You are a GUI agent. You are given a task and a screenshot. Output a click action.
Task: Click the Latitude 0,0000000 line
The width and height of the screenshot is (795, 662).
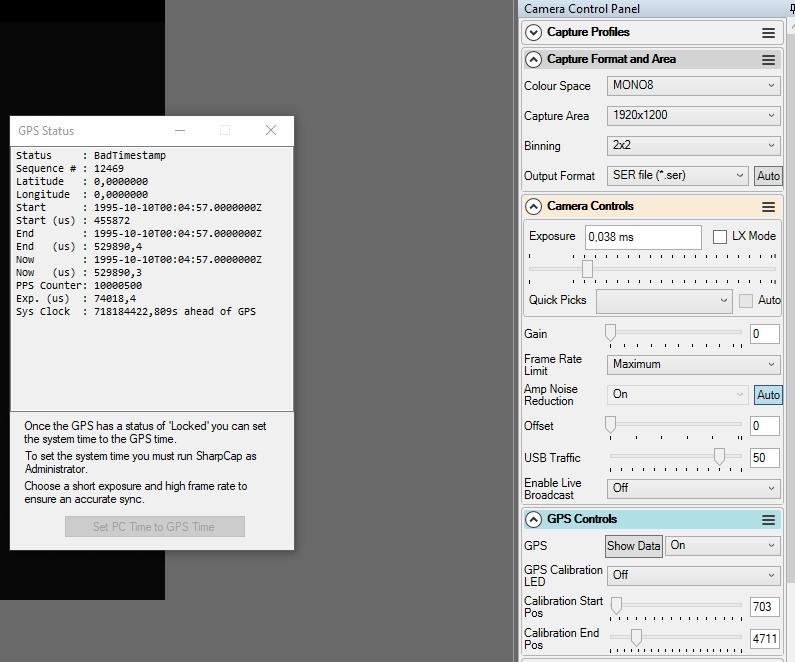coord(82,181)
